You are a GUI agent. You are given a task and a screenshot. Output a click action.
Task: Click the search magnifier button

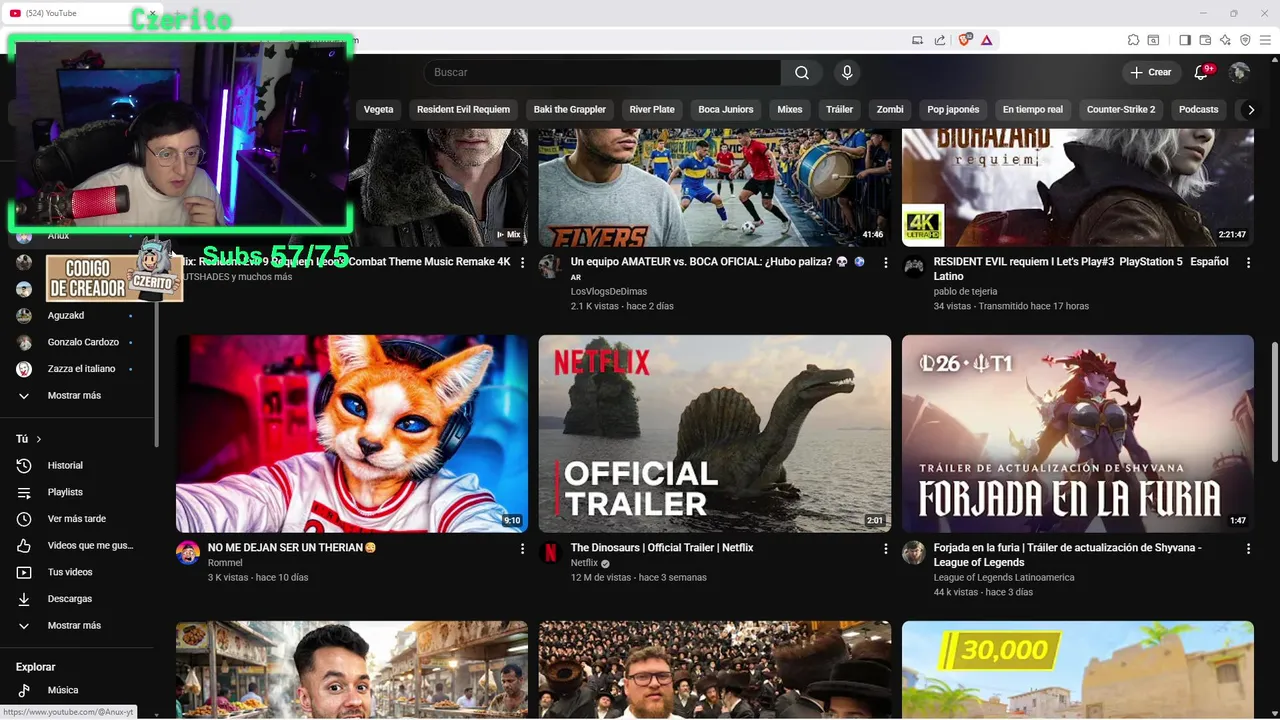point(802,72)
